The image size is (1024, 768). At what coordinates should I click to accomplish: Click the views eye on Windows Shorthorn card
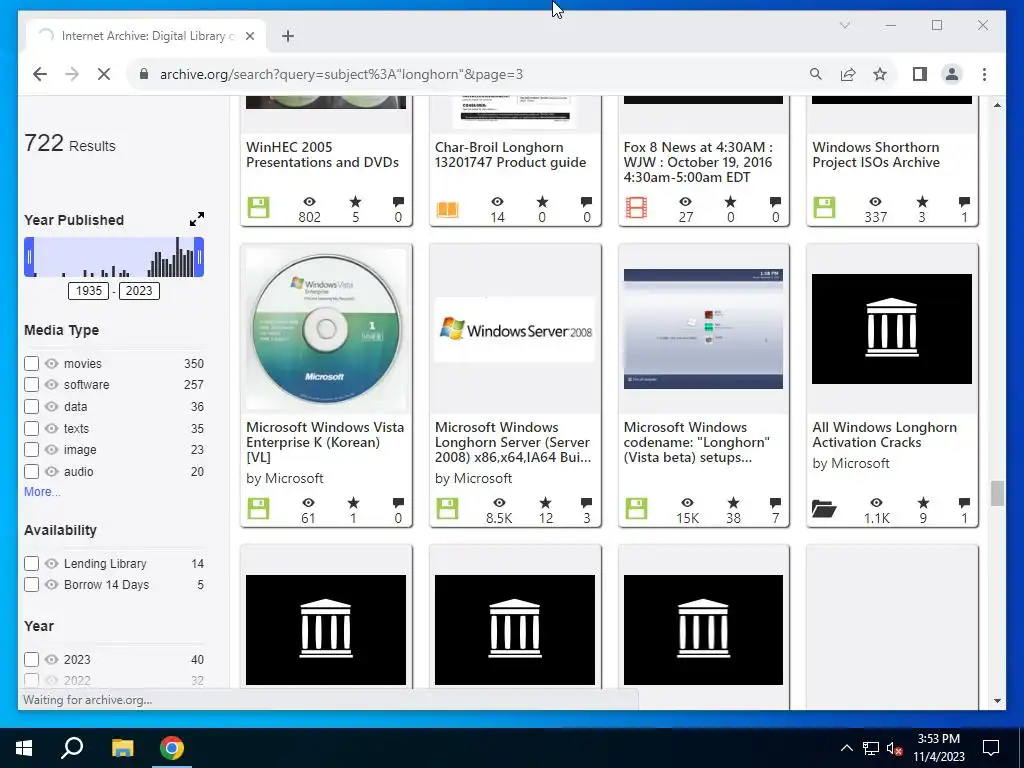[x=876, y=202]
